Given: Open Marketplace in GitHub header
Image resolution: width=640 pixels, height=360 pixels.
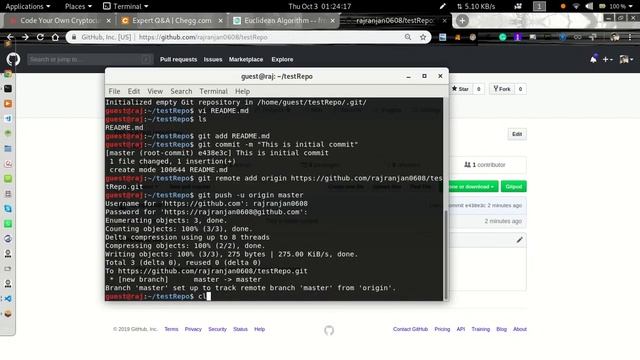Looking at the screenshot, I should point(246,59).
